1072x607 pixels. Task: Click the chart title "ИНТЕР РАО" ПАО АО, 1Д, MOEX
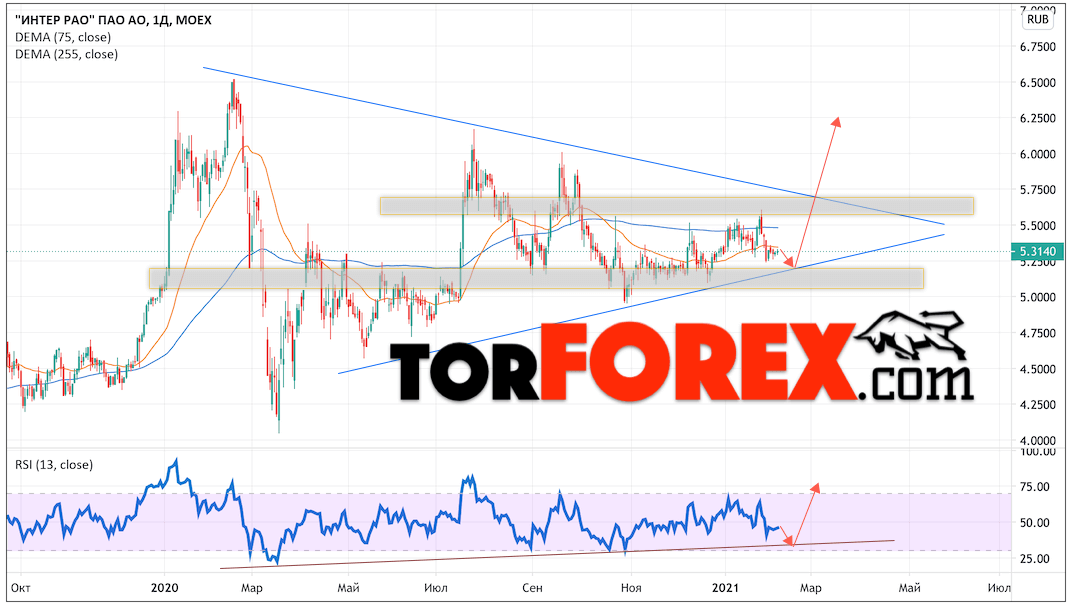pos(113,20)
